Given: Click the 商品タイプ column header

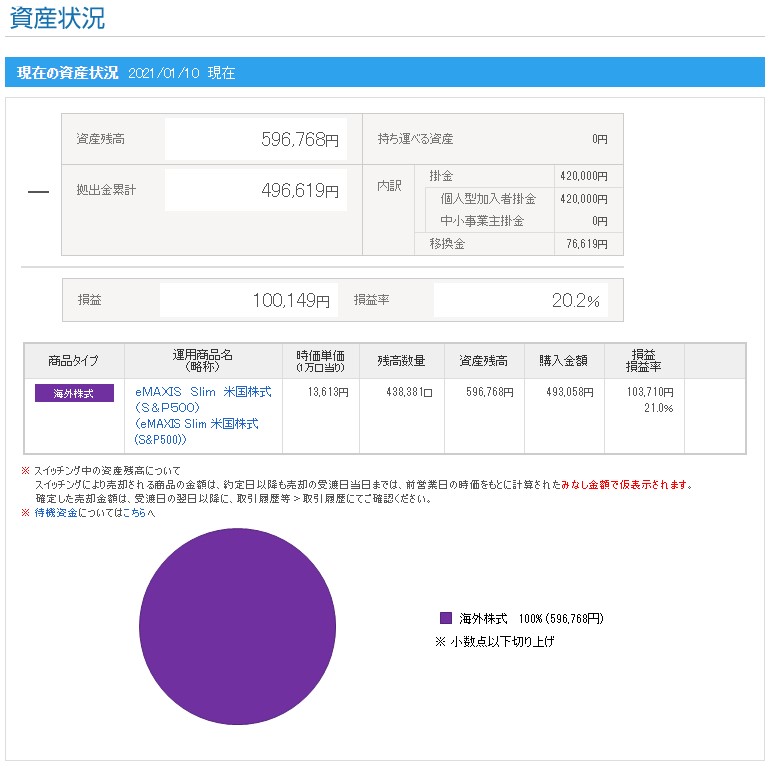Looking at the screenshot, I should [74, 361].
